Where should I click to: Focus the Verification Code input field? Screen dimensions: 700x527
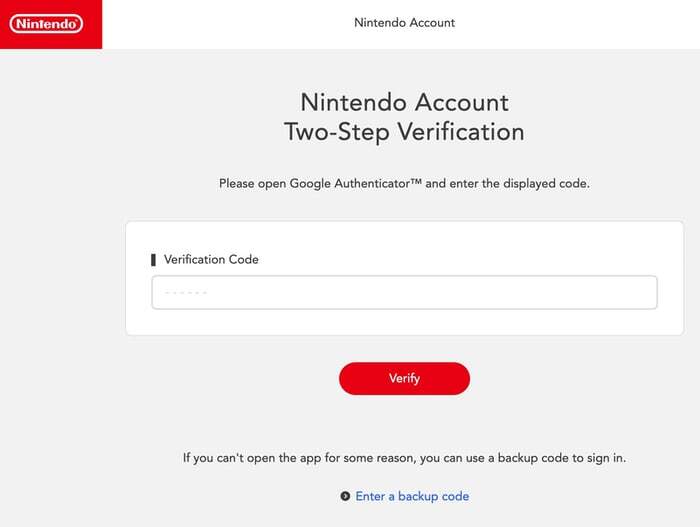click(x=404, y=293)
